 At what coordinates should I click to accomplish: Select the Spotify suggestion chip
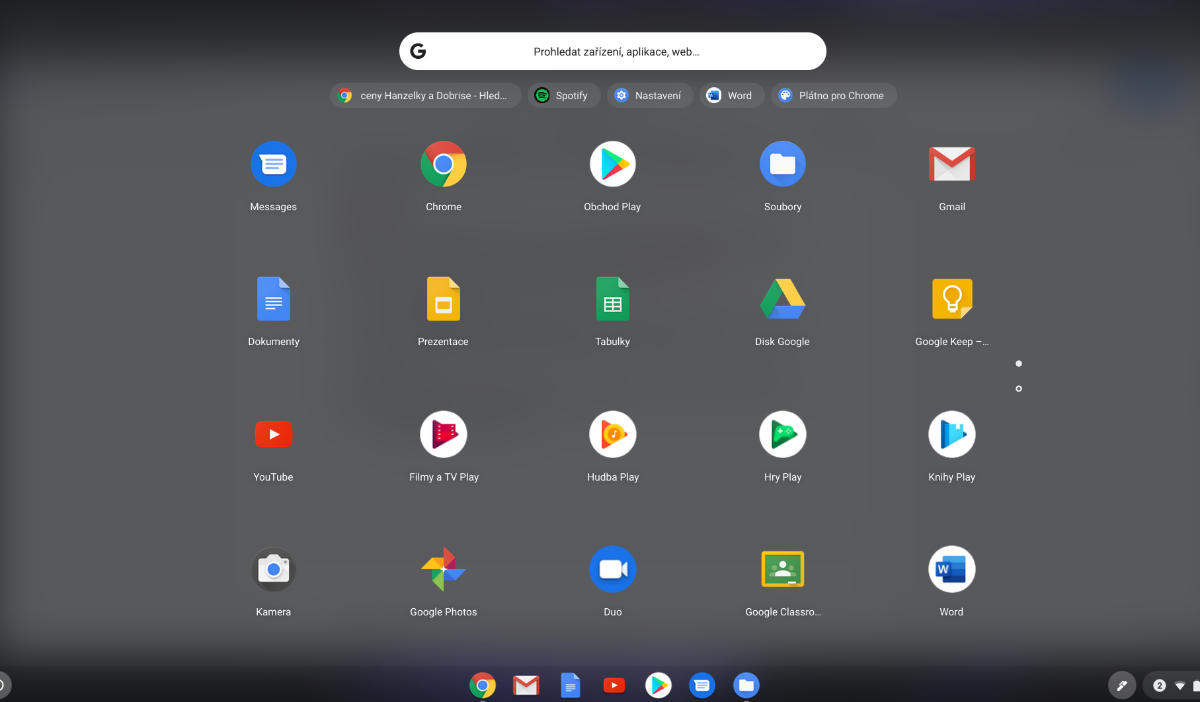coord(562,96)
